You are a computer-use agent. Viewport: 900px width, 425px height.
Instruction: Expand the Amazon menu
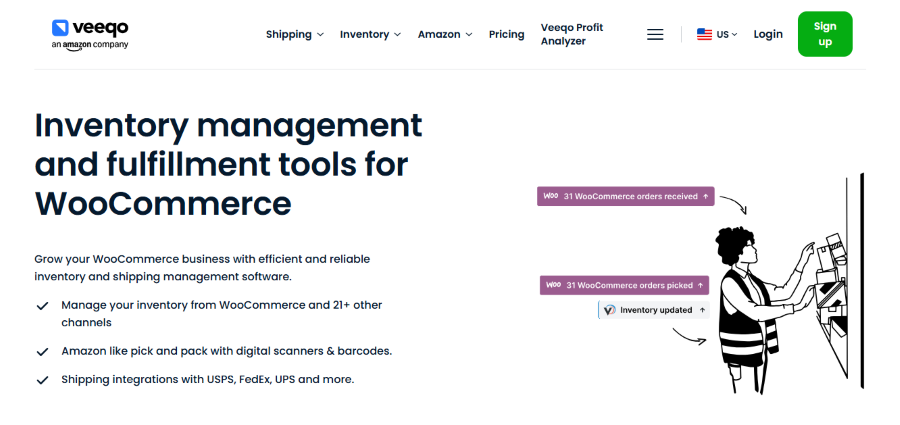coord(445,34)
